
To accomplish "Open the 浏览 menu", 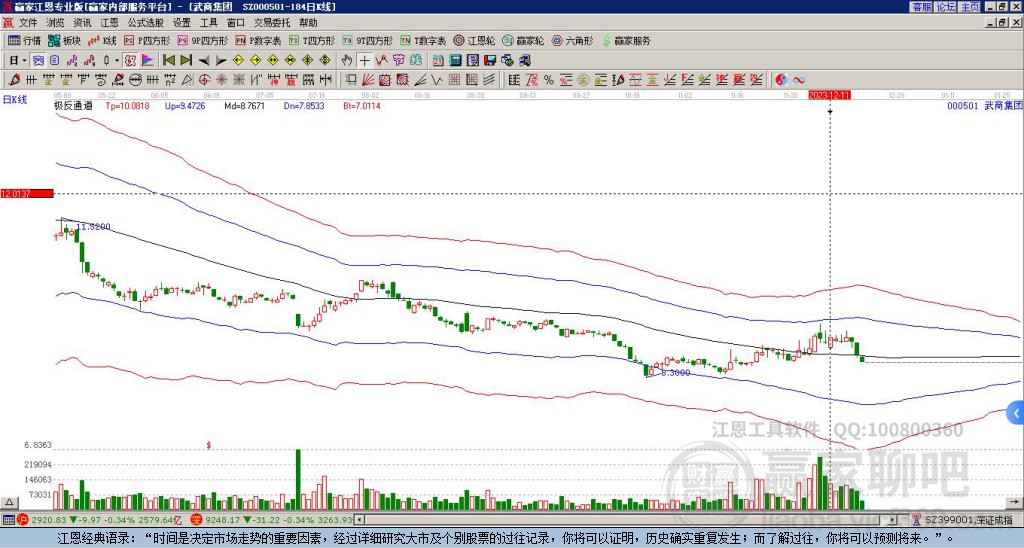I will 56,23.
